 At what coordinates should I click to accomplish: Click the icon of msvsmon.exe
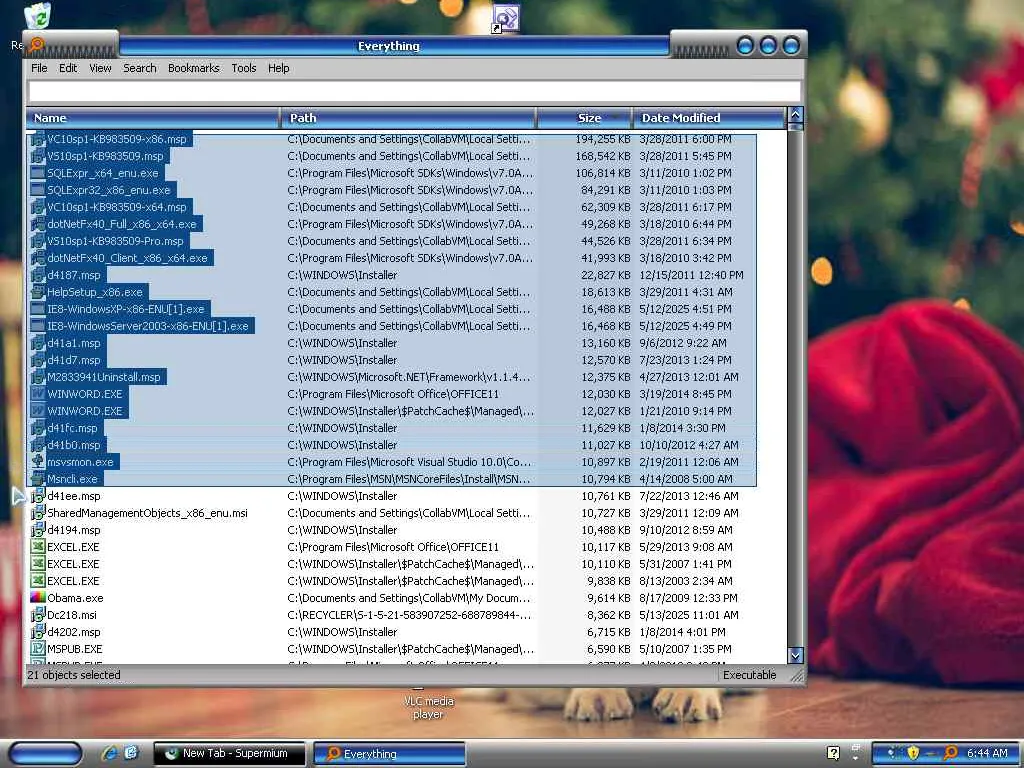38,462
